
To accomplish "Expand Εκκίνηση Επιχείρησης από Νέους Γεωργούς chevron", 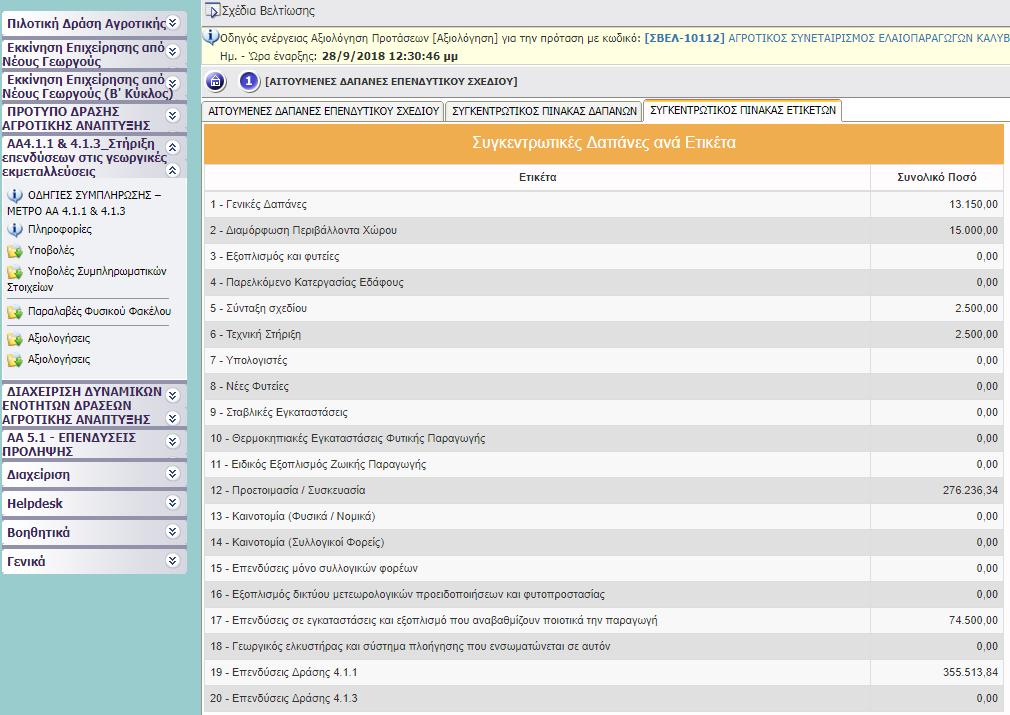I will pyautogui.click(x=173, y=51).
